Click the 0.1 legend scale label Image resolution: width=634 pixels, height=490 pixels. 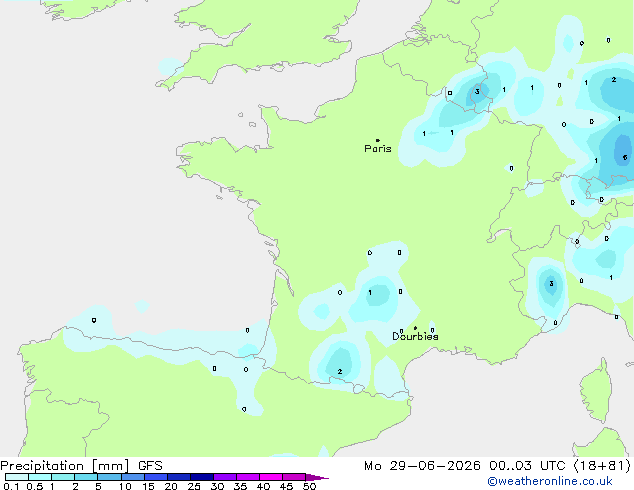[x=11, y=486]
